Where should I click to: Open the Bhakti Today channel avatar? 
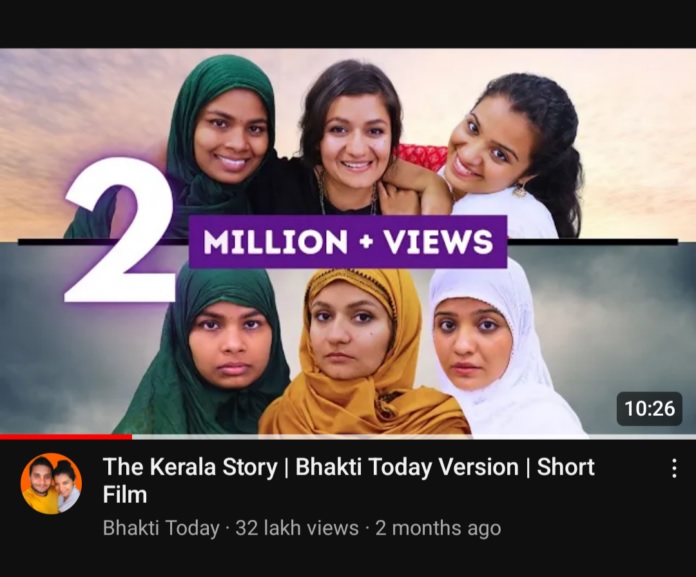point(51,484)
